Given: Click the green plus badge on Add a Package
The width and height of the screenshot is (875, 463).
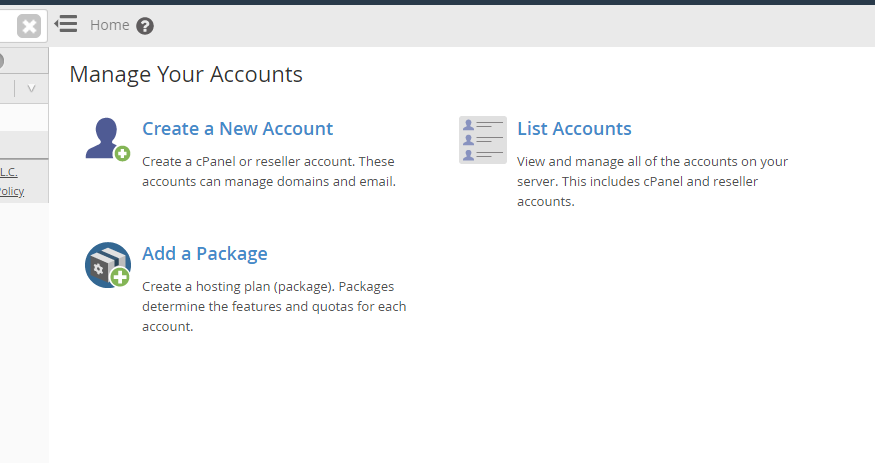Looking at the screenshot, I should [x=120, y=277].
